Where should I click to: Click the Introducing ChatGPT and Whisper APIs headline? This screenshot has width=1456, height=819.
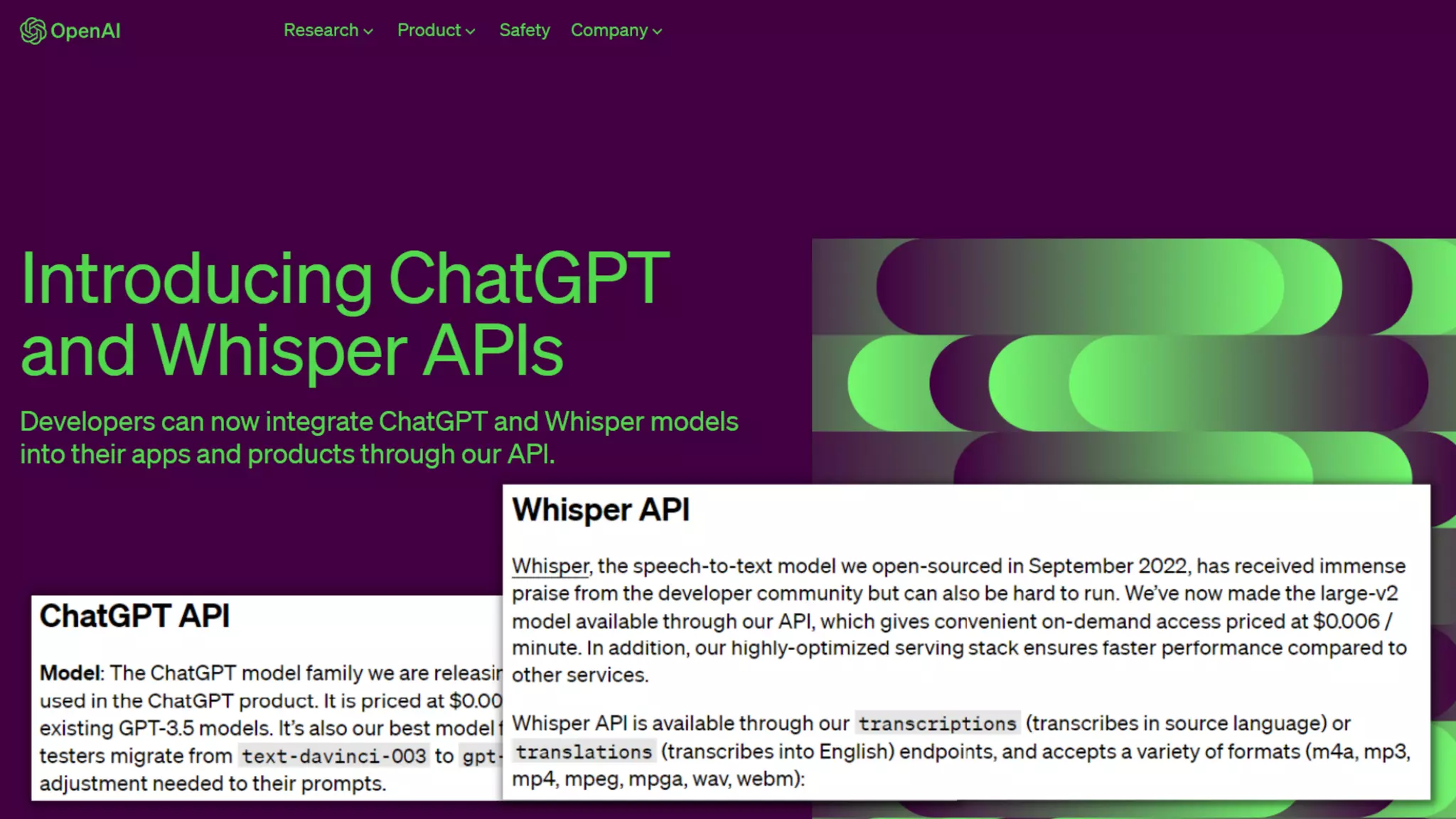tap(345, 313)
